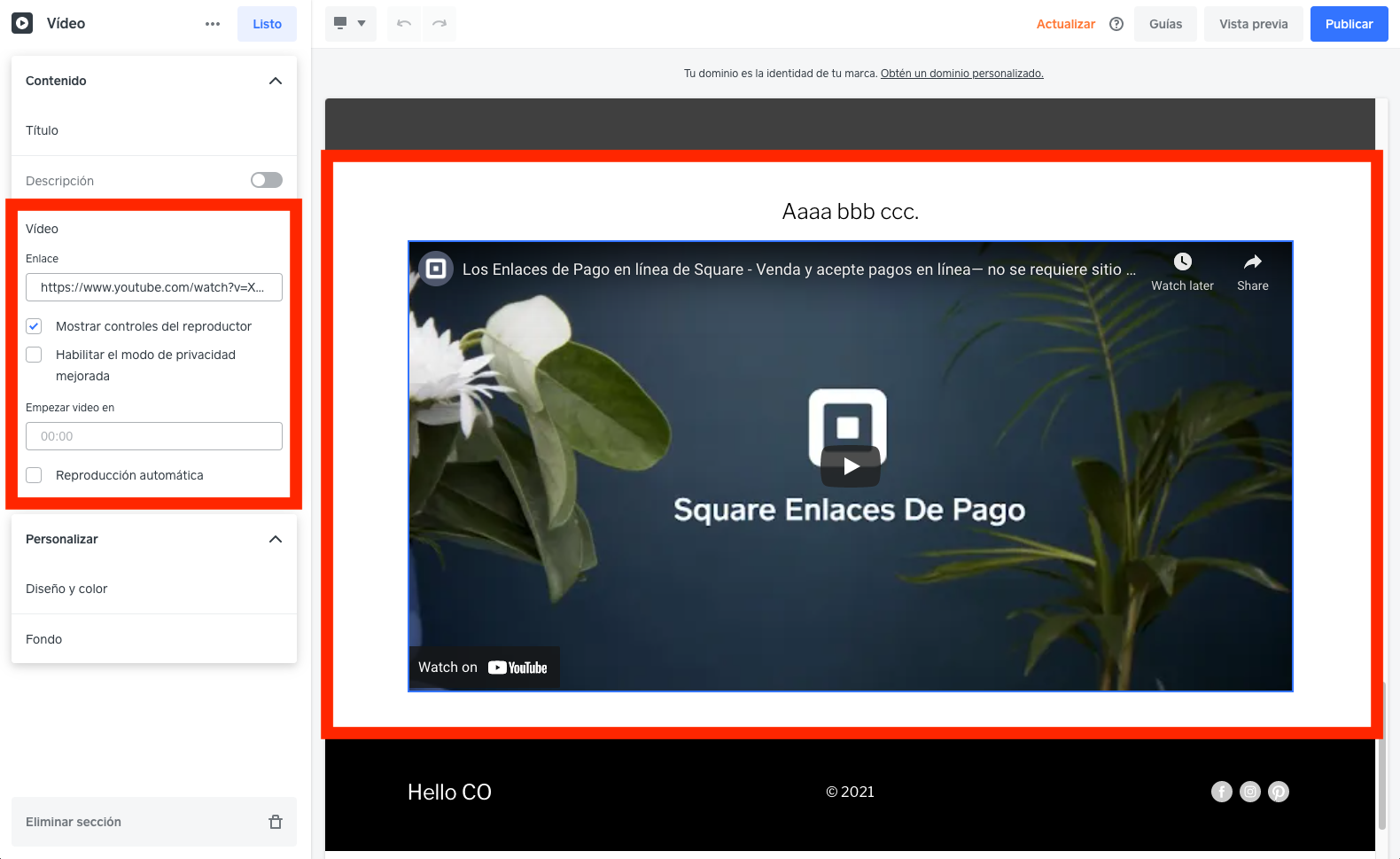Click the Listo button
Screen dimensions: 1400x859
click(x=267, y=24)
